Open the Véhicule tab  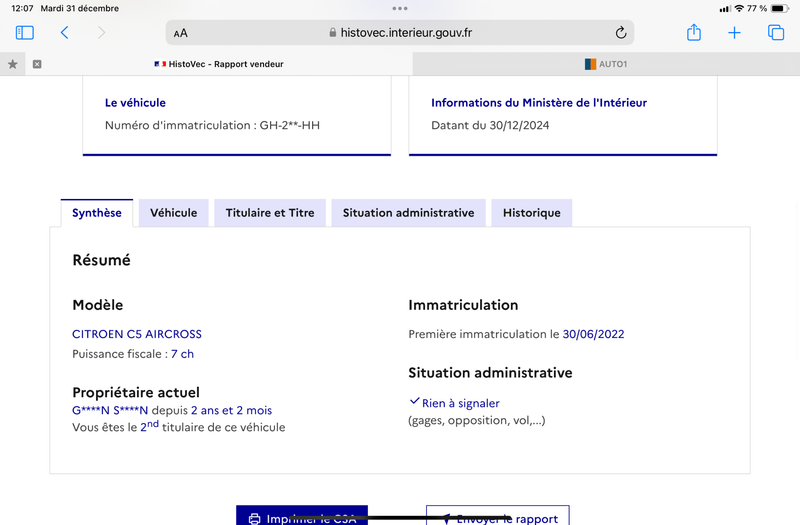[x=173, y=213]
